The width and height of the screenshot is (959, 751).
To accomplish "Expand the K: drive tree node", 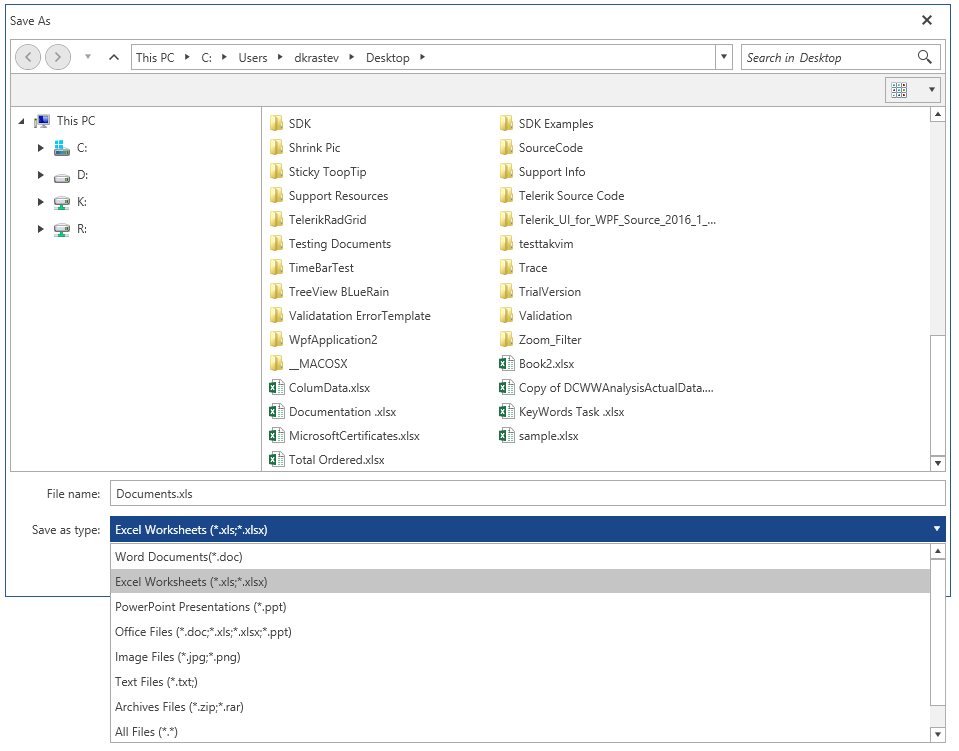I will pos(40,201).
